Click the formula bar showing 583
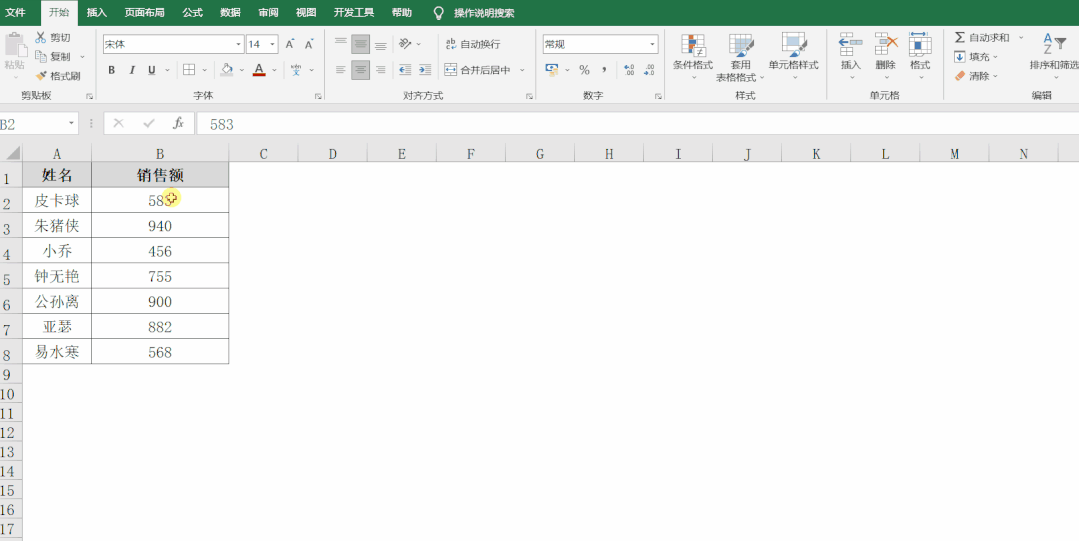 coord(637,124)
